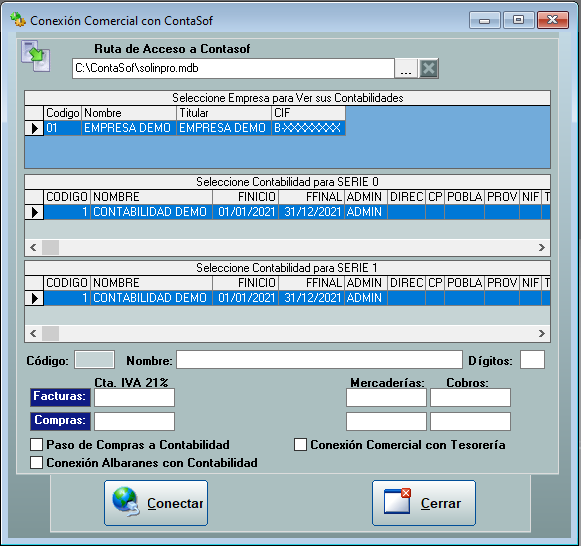The height and width of the screenshot is (546, 581).
Task: Click POBLA header in SERIE 0 grid
Action: point(465,197)
